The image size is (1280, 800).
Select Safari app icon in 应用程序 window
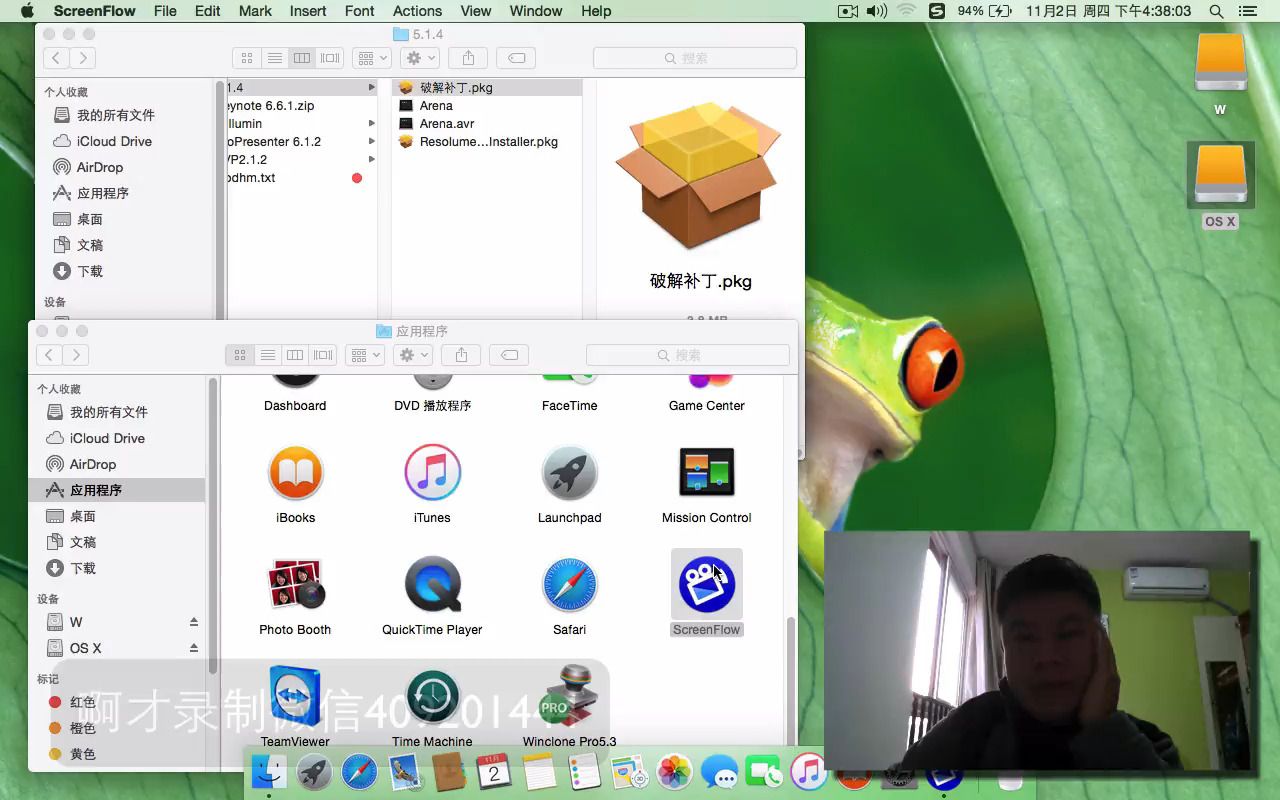(569, 585)
